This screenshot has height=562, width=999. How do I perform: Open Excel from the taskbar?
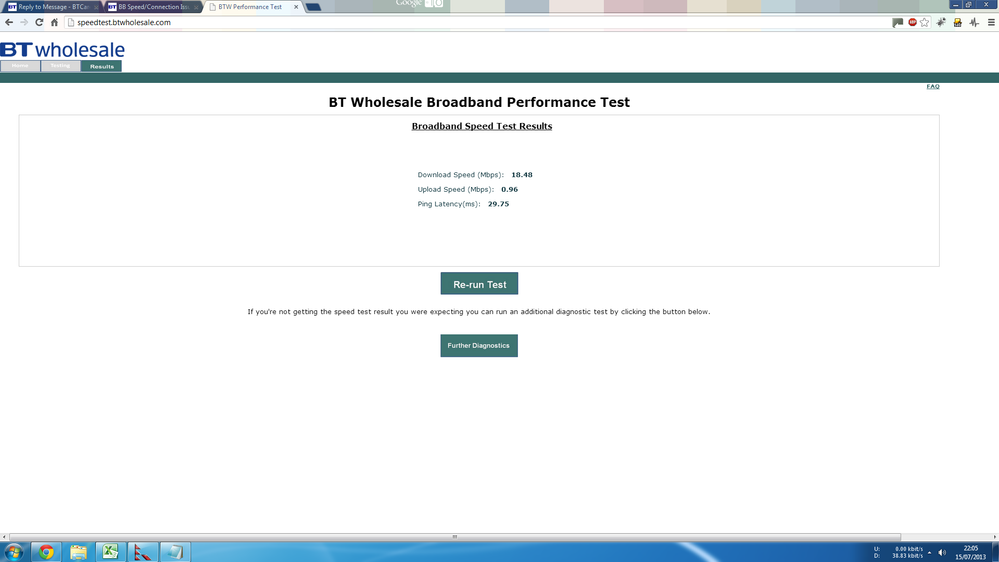pos(110,552)
